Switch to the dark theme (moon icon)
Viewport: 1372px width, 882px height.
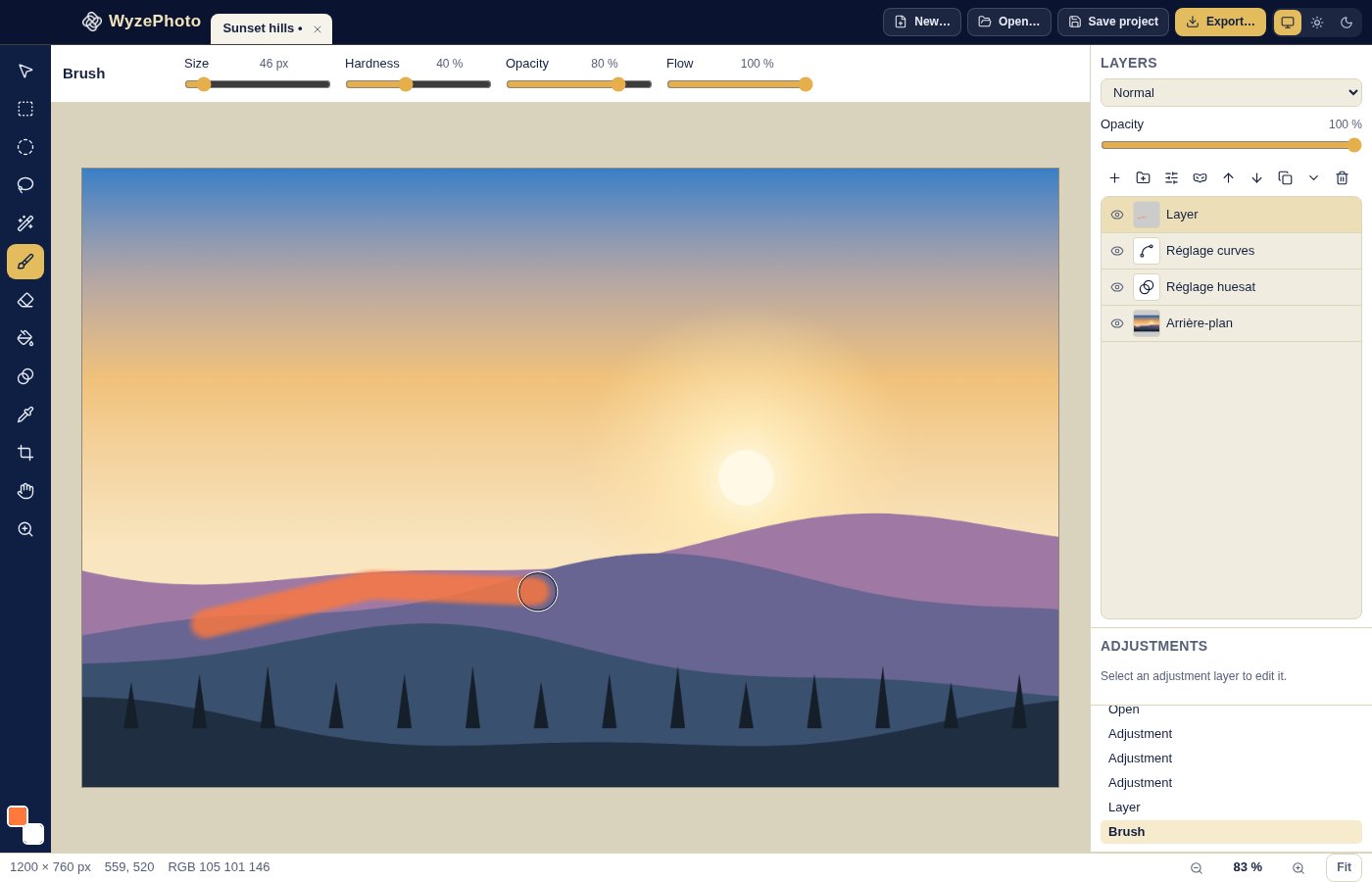pyautogui.click(x=1347, y=23)
